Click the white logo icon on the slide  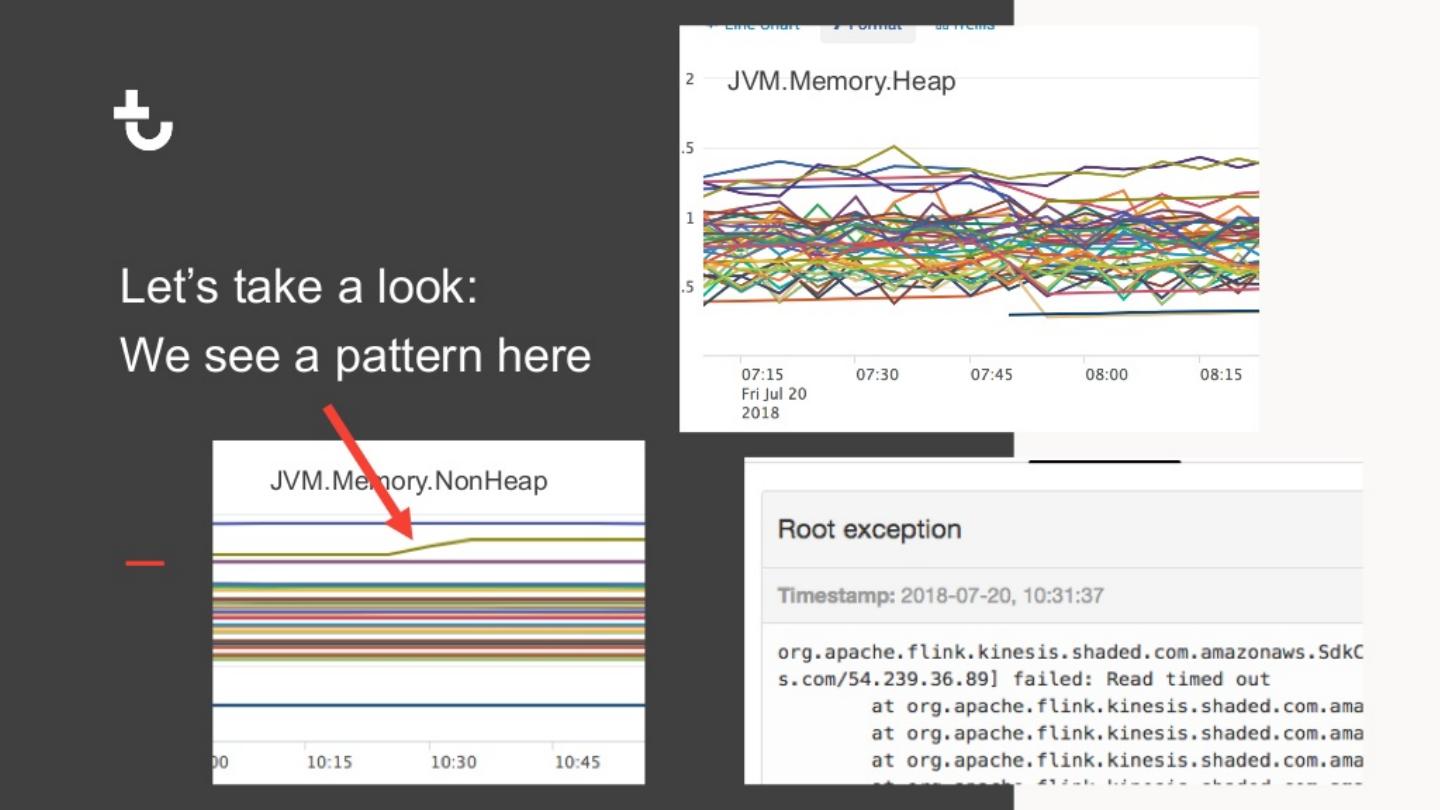coord(143,120)
